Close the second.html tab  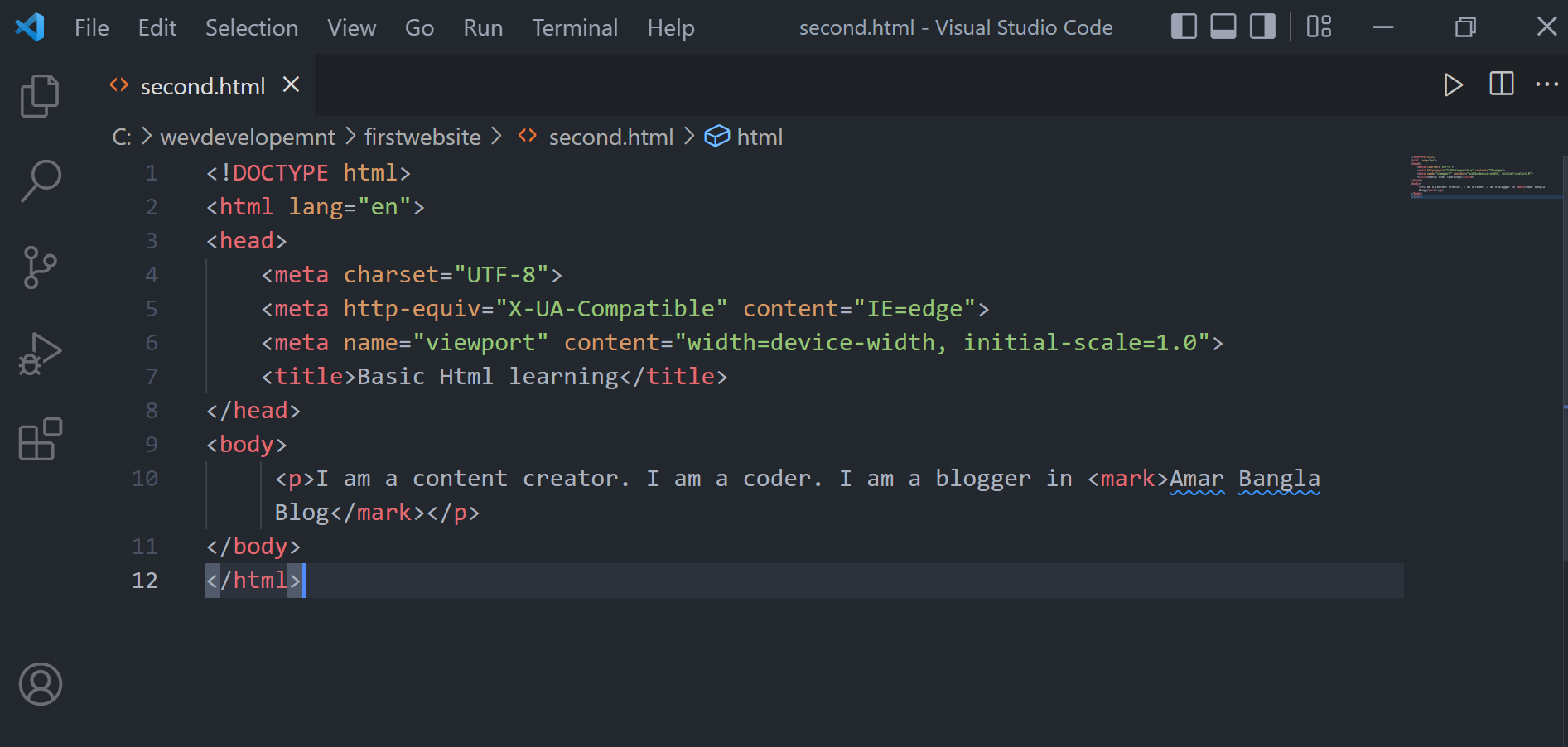pos(291,84)
